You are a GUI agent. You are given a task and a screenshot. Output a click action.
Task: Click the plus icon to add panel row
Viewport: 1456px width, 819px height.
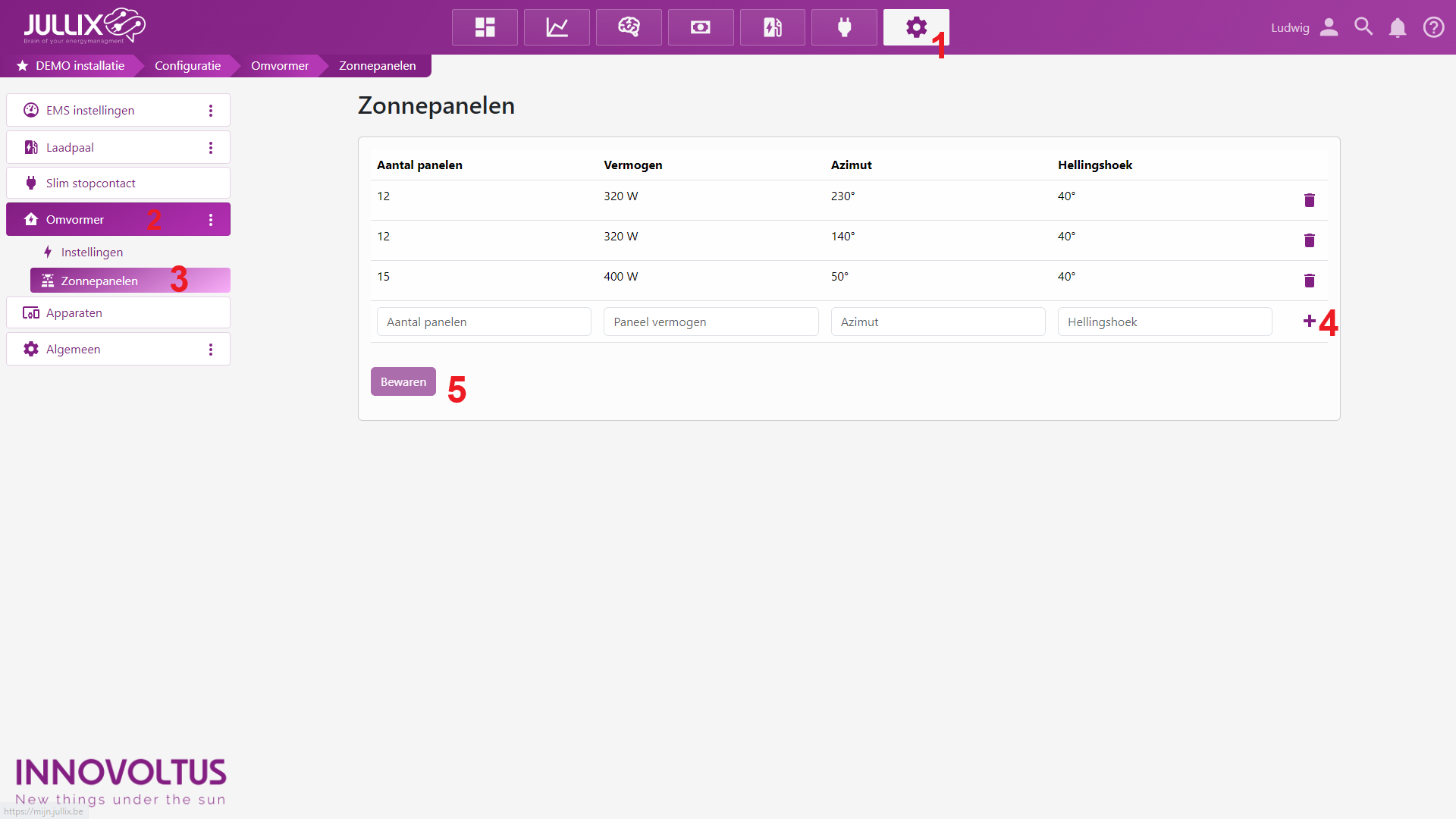(1309, 322)
